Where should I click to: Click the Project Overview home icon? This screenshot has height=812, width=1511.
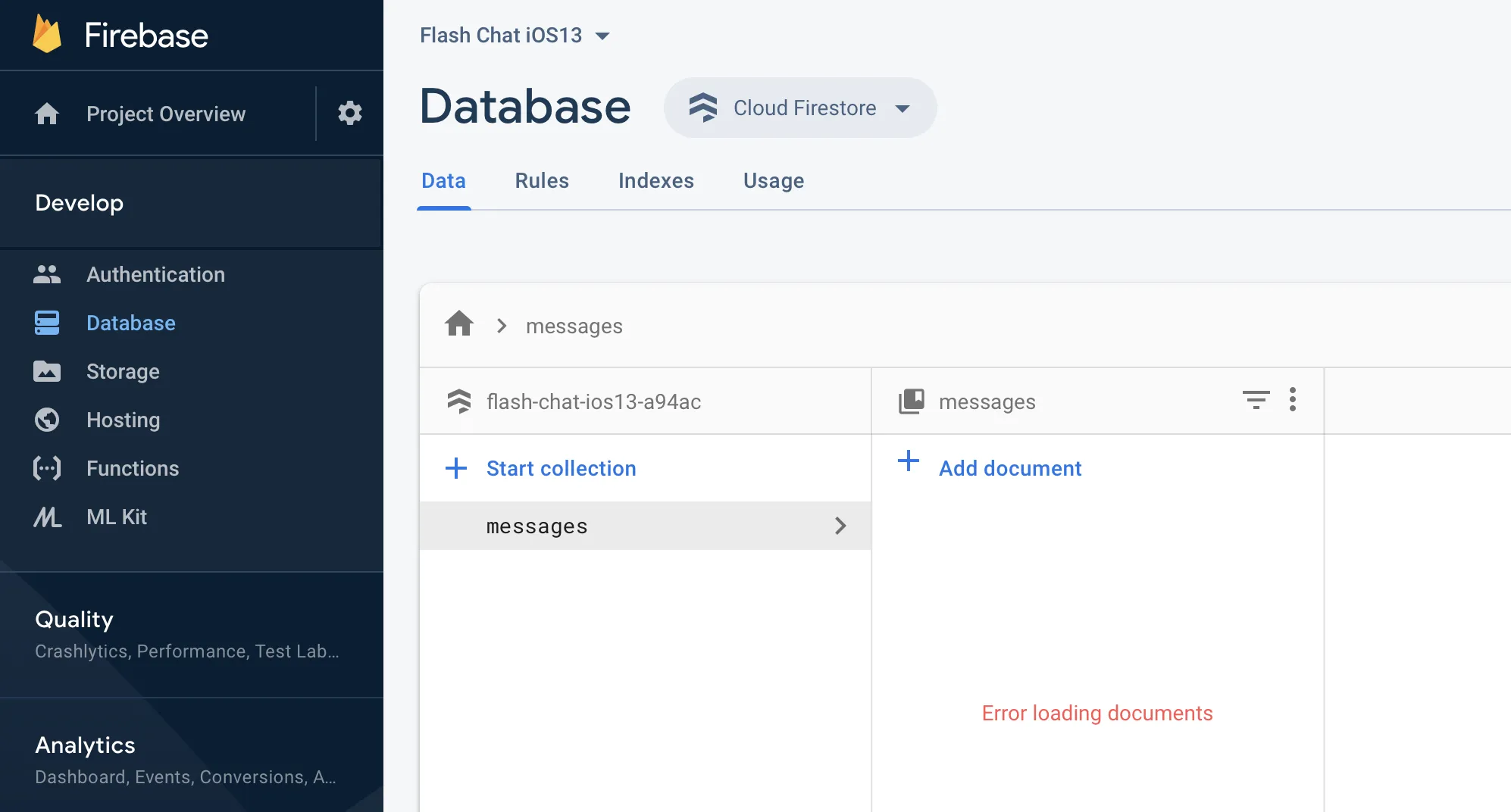[x=47, y=114]
